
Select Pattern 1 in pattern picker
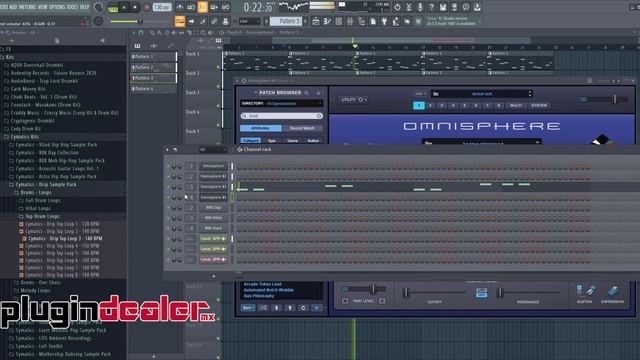coord(153,57)
